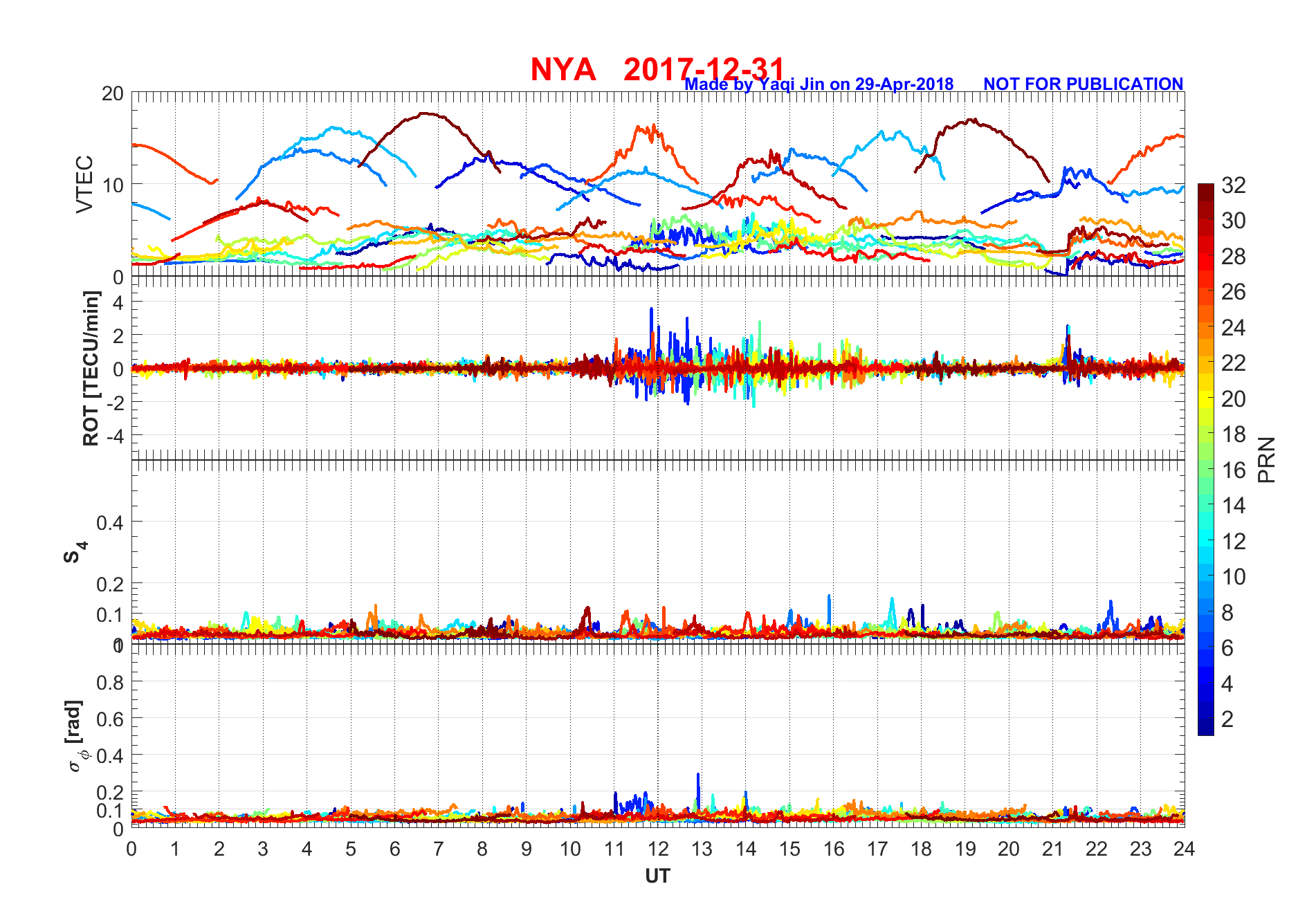Select the "ROT [TECU/min]" y-axis label
Viewport: 1316px width, 920px height.
pyautogui.click(x=91, y=368)
